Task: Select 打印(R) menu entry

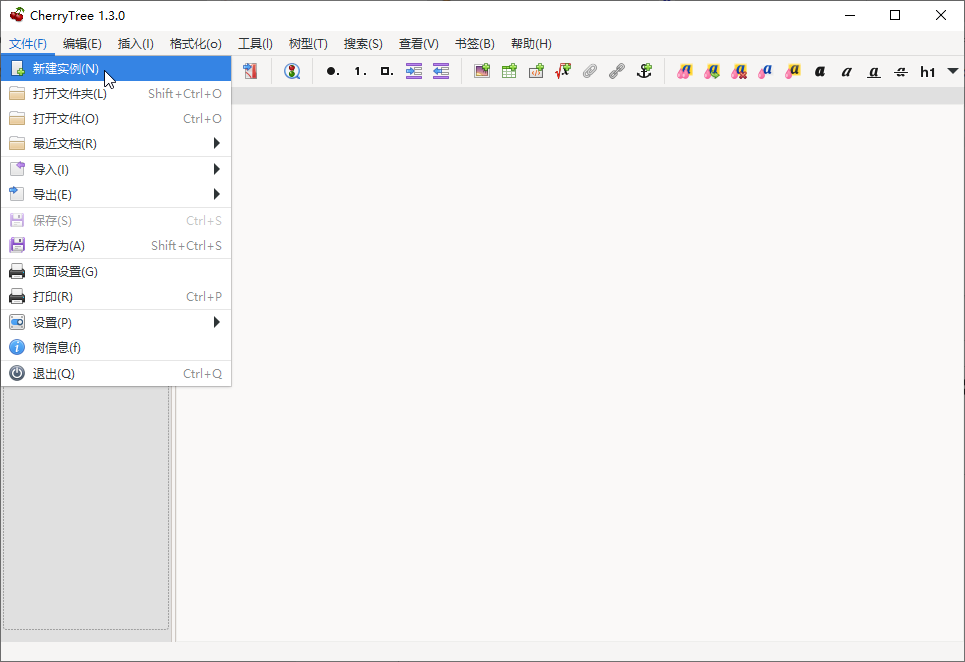Action: pos(116,297)
